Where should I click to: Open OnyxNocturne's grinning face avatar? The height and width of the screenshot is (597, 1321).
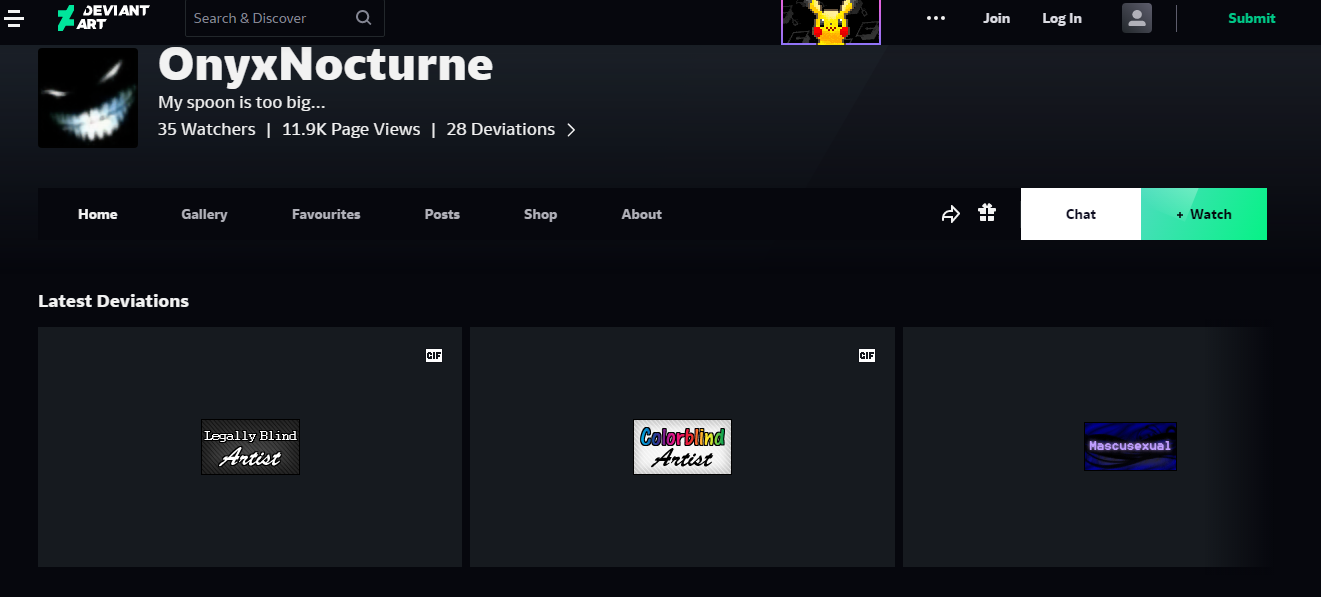[x=88, y=97]
